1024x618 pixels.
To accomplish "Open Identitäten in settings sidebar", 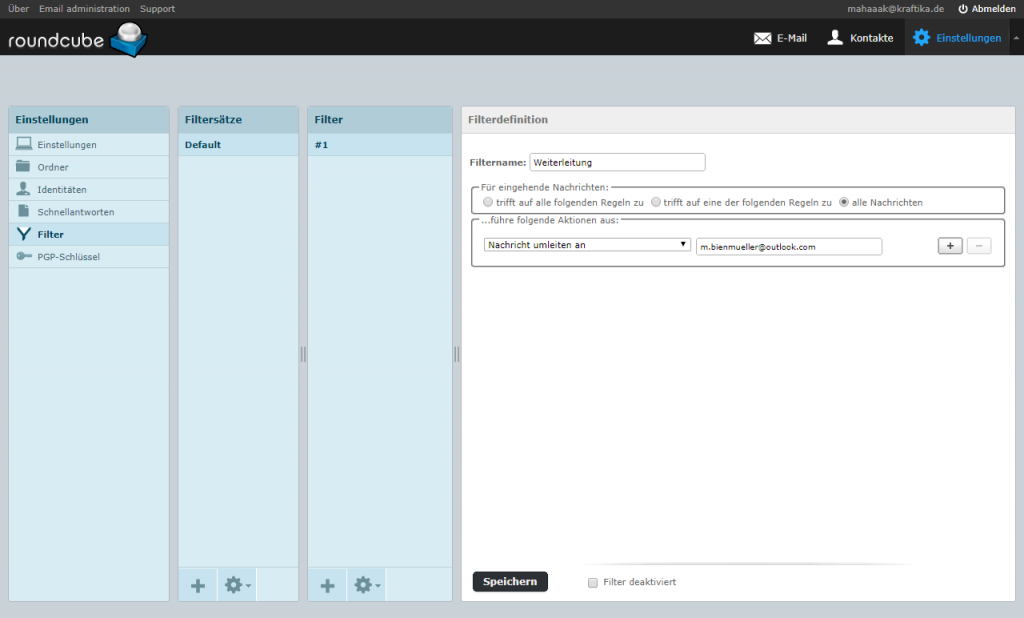I will pyautogui.click(x=62, y=189).
